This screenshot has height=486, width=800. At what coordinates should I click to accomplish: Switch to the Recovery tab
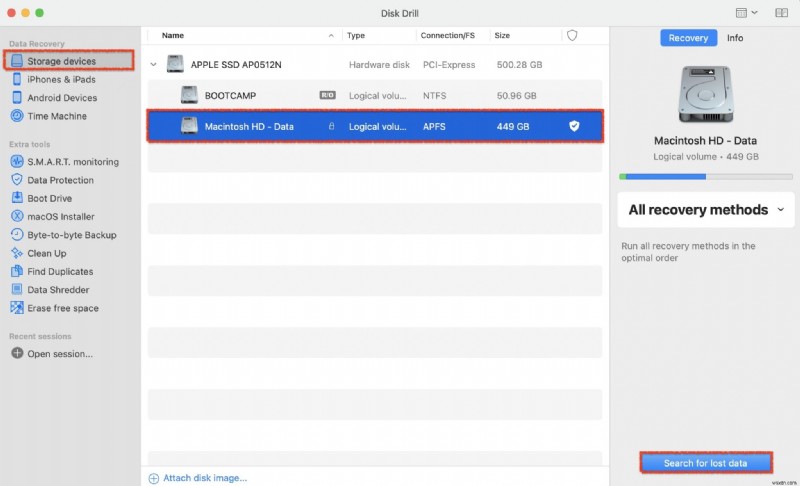(x=688, y=38)
